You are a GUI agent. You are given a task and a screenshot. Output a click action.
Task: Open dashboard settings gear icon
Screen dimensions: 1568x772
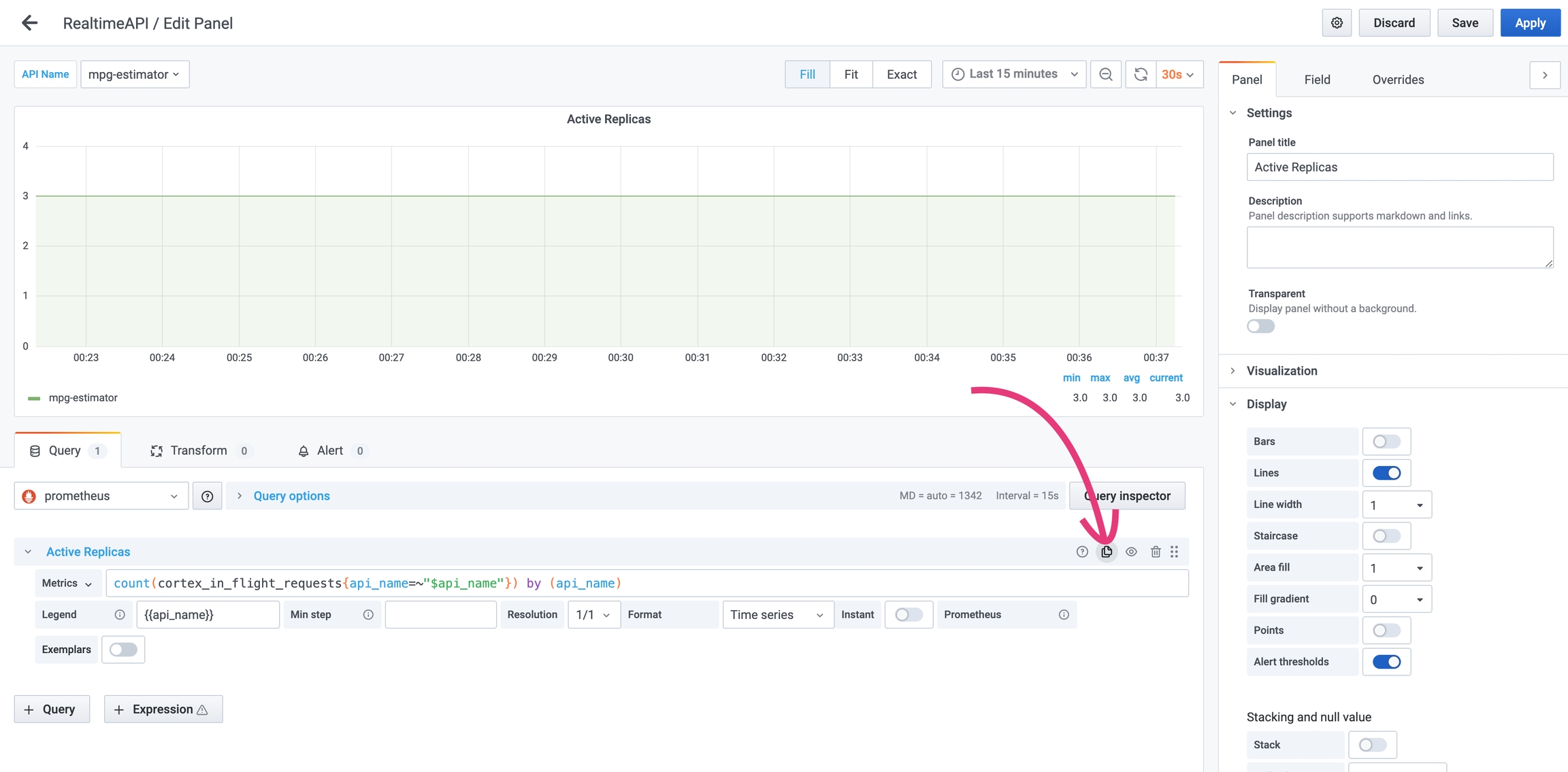point(1337,23)
